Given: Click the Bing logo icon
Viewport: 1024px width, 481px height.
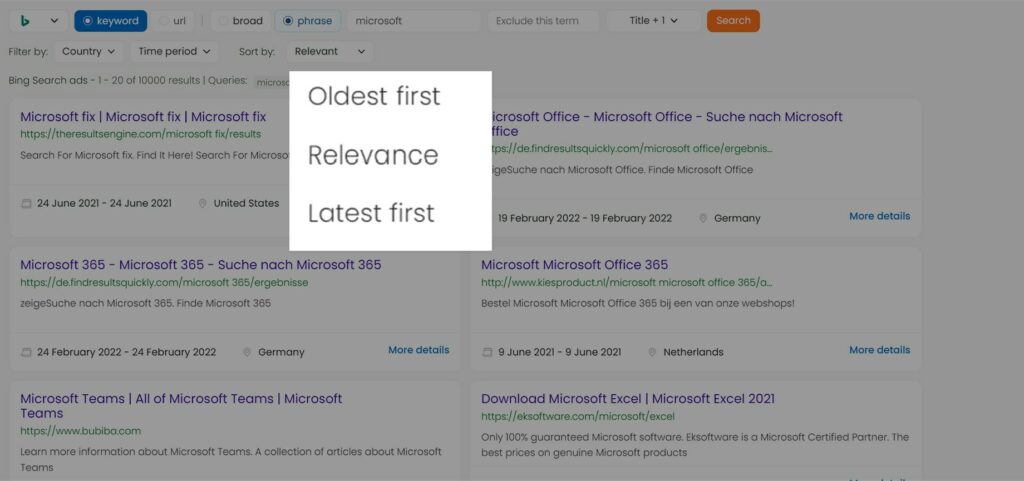Looking at the screenshot, I should (x=25, y=21).
